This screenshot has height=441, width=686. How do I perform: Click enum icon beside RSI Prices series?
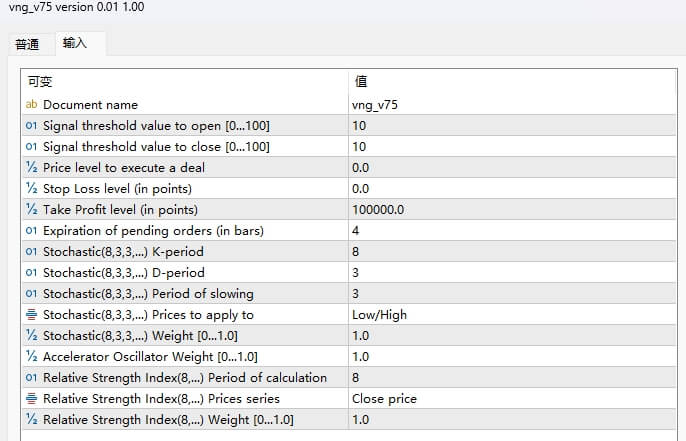[x=31, y=399]
